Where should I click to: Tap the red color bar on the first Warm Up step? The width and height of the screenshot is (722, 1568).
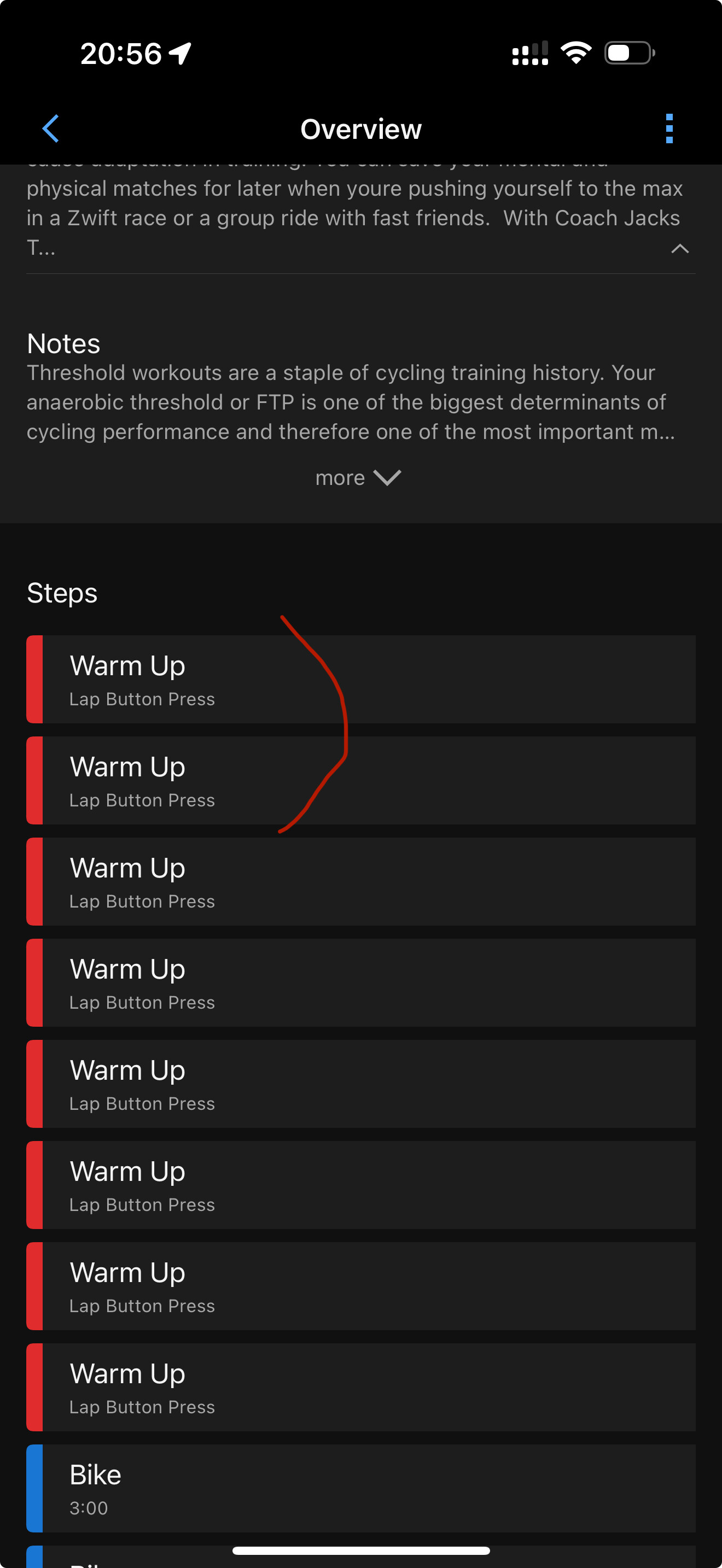34,680
